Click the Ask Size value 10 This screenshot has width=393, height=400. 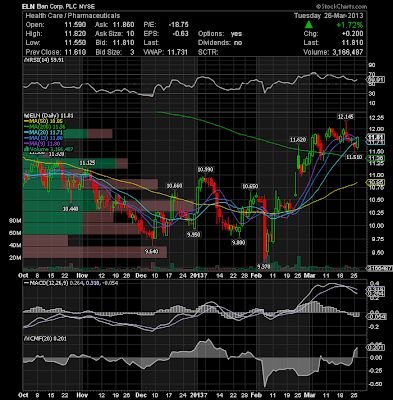coord(130,34)
